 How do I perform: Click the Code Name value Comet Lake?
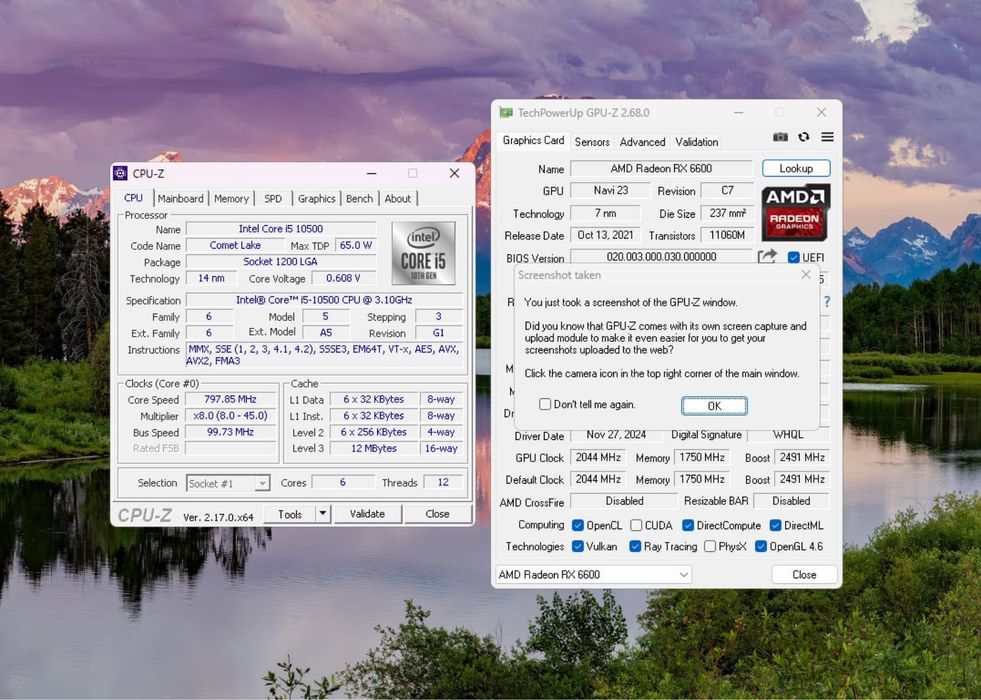[x=235, y=245]
